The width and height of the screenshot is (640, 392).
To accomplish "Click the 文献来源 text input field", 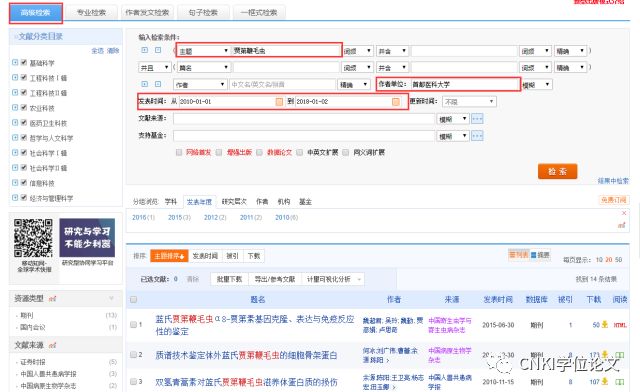I will pos(304,119).
